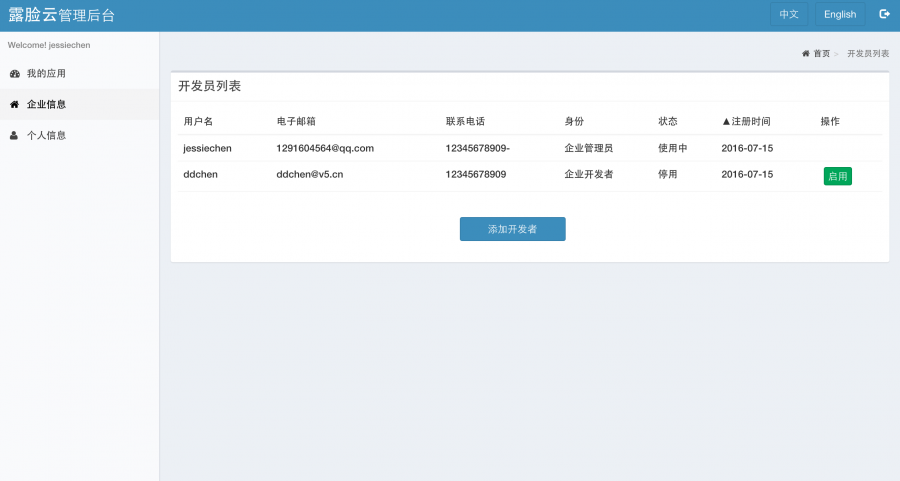Viewport: 900px width, 481px height.
Task: Open 我的应用 in the sidebar
Action: tap(79, 73)
